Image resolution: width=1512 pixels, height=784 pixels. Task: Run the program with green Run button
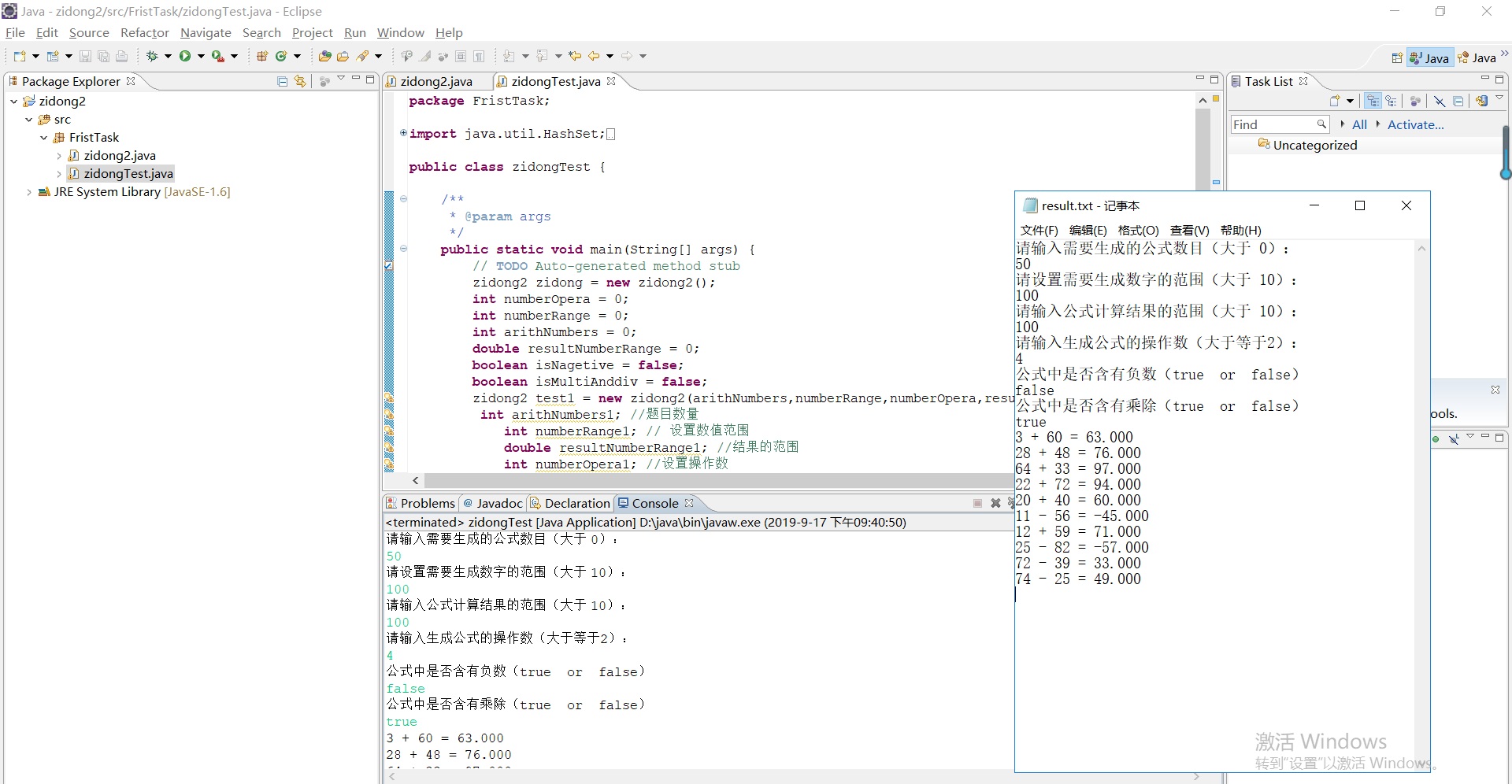click(x=185, y=56)
